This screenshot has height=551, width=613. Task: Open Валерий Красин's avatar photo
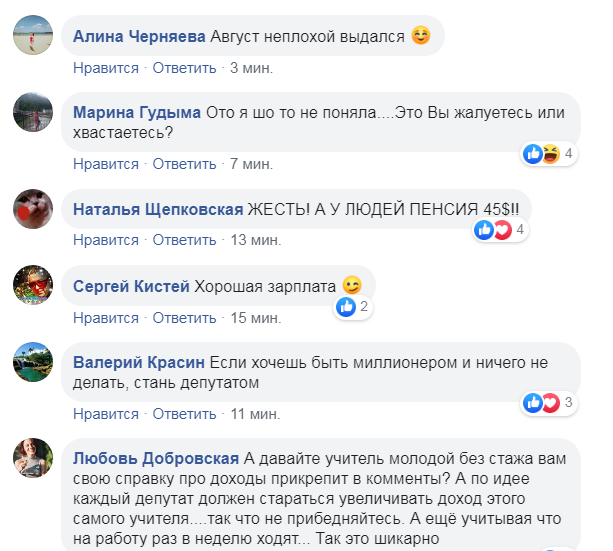click(32, 362)
